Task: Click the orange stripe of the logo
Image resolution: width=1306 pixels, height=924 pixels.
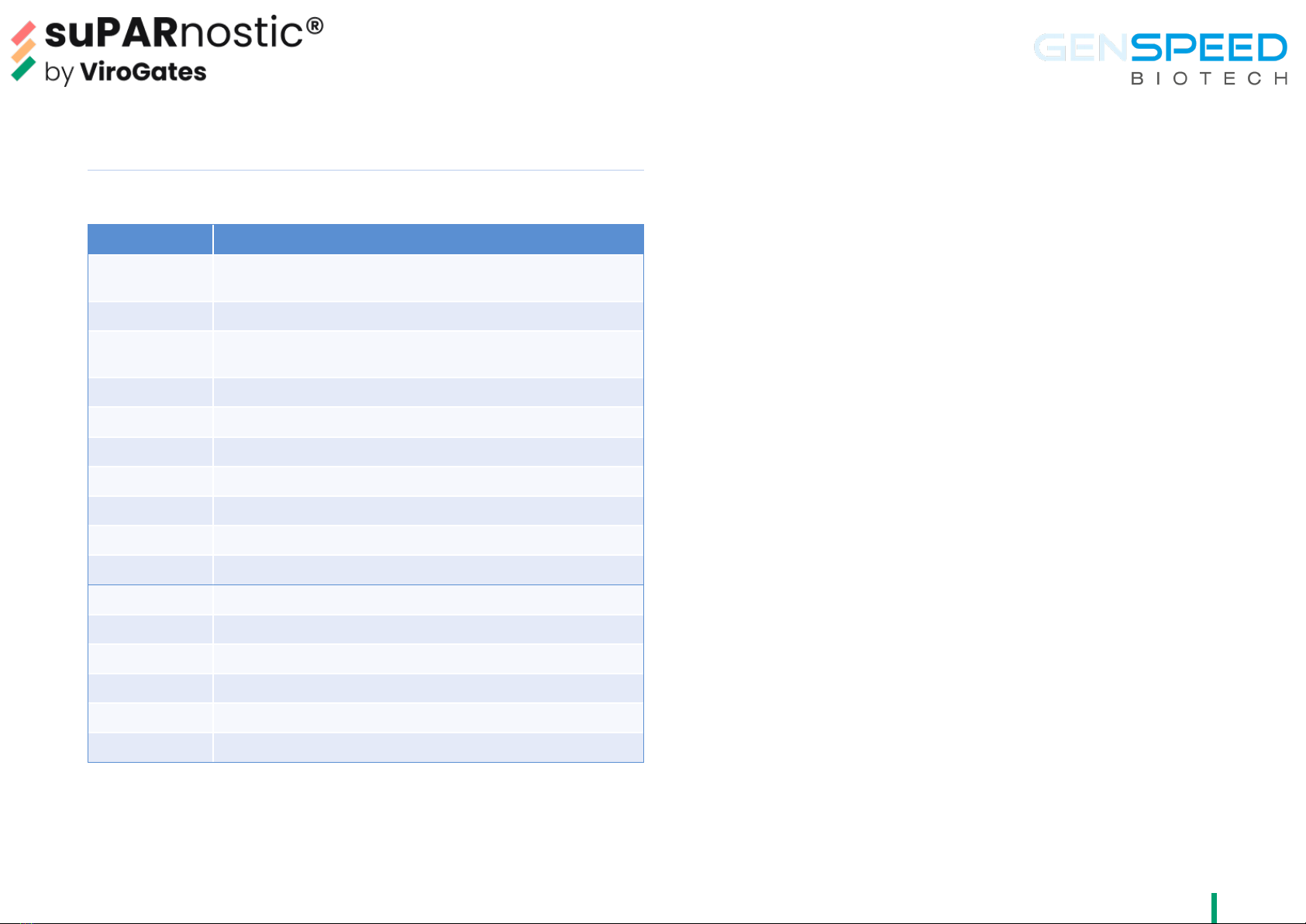Action: [23, 51]
